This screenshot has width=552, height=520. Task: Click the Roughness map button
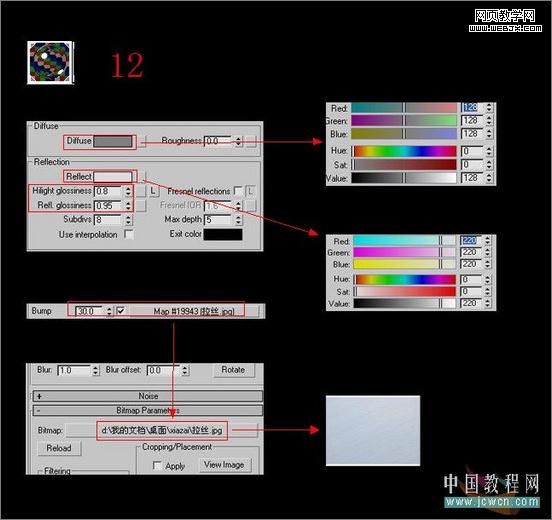[x=251, y=141]
